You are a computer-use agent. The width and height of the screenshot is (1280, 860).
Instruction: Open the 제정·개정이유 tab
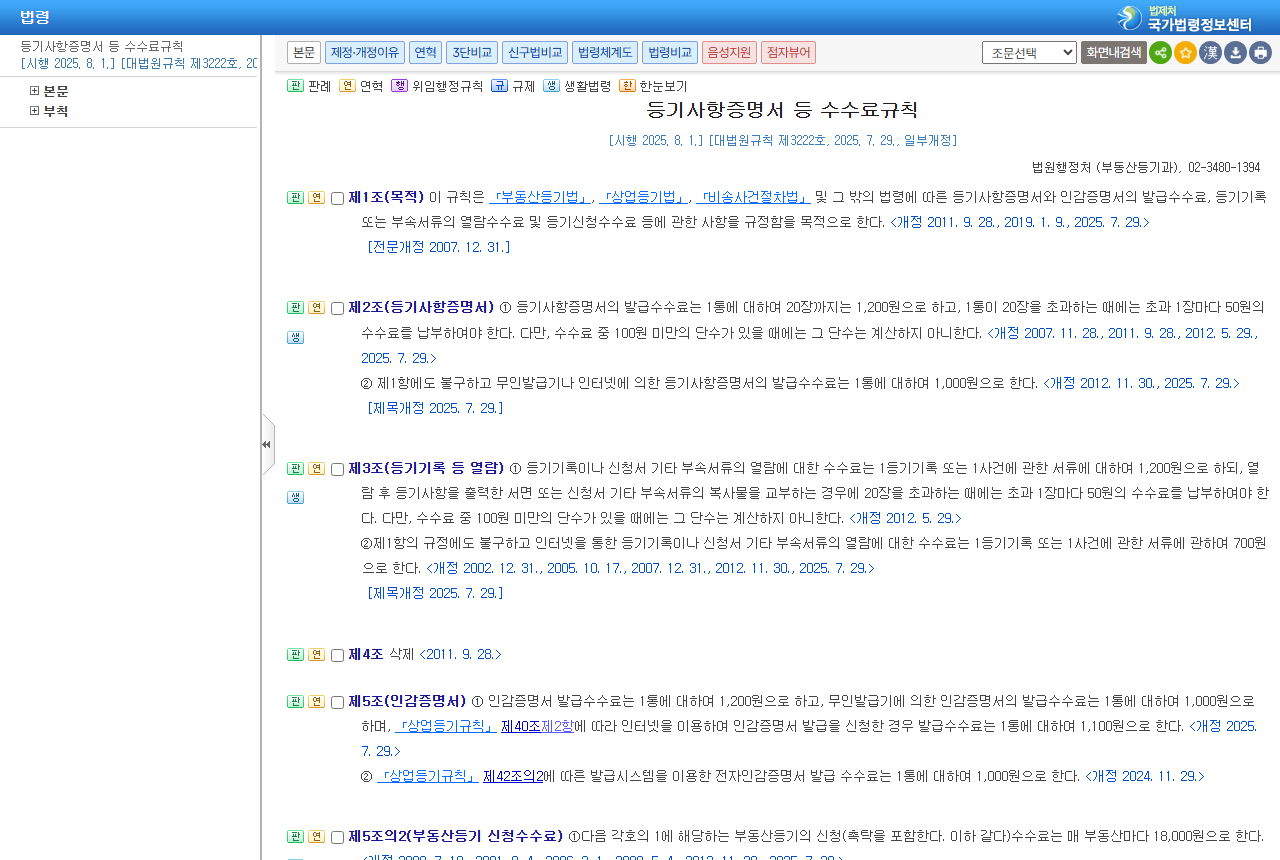point(365,52)
